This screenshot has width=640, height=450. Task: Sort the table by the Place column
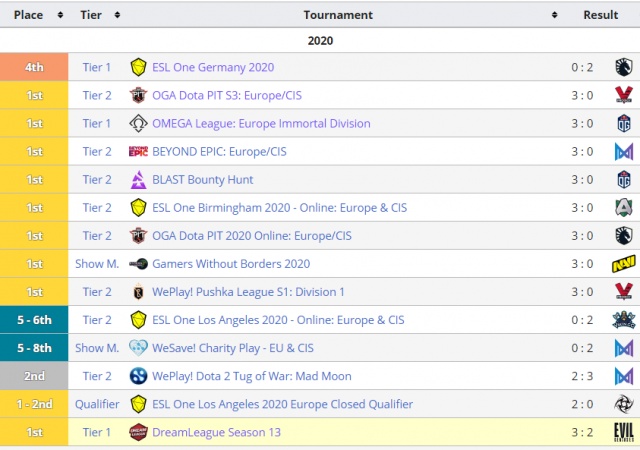(59, 15)
